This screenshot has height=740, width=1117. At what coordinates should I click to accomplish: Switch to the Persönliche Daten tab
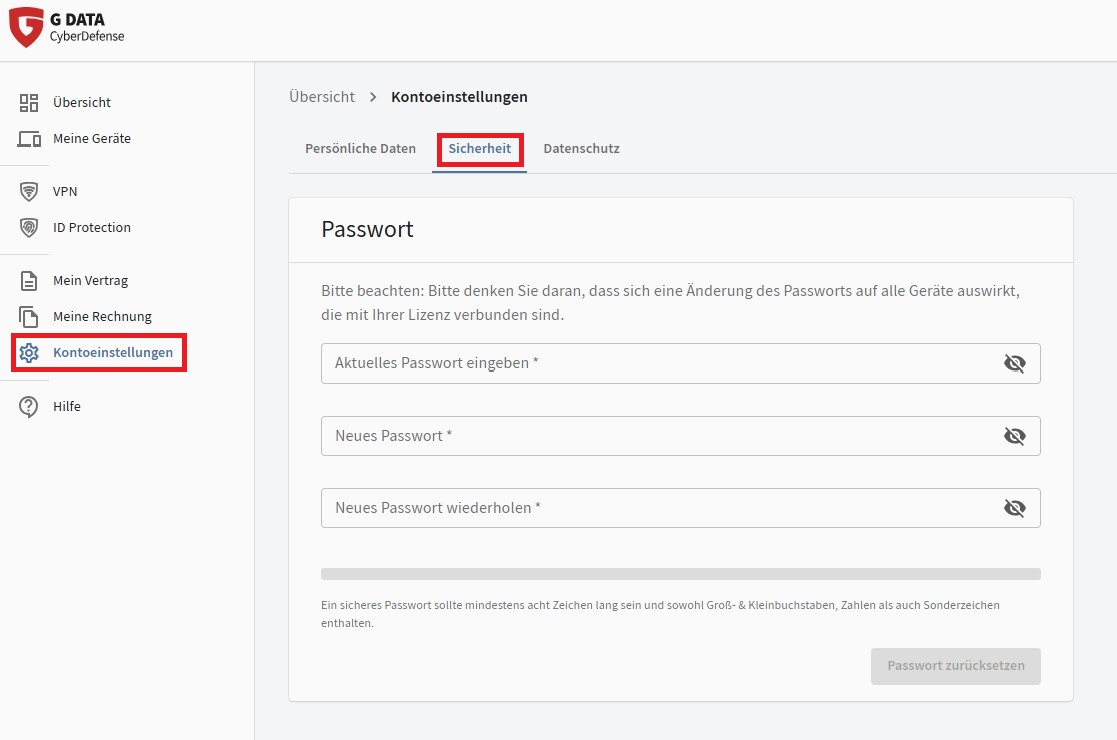pos(360,148)
